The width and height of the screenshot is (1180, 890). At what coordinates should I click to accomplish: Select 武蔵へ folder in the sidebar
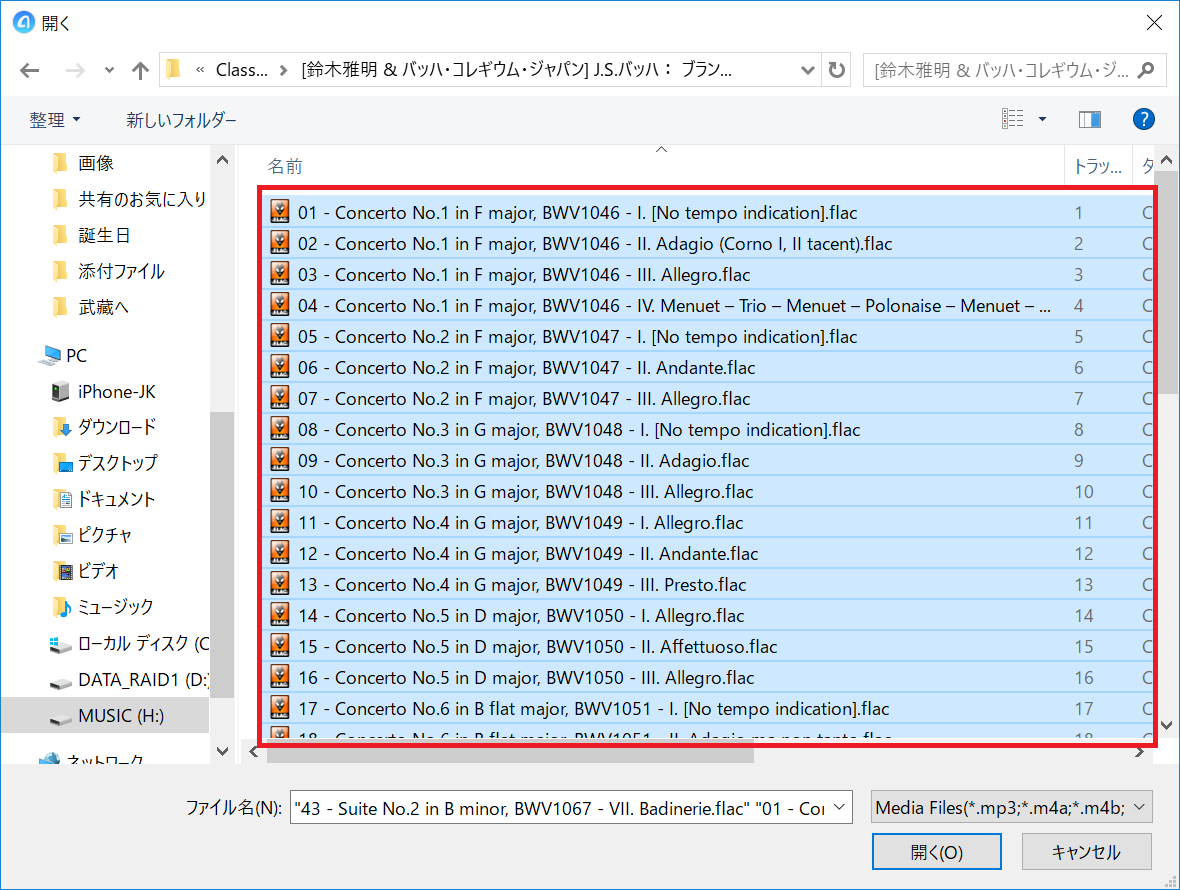(x=104, y=308)
